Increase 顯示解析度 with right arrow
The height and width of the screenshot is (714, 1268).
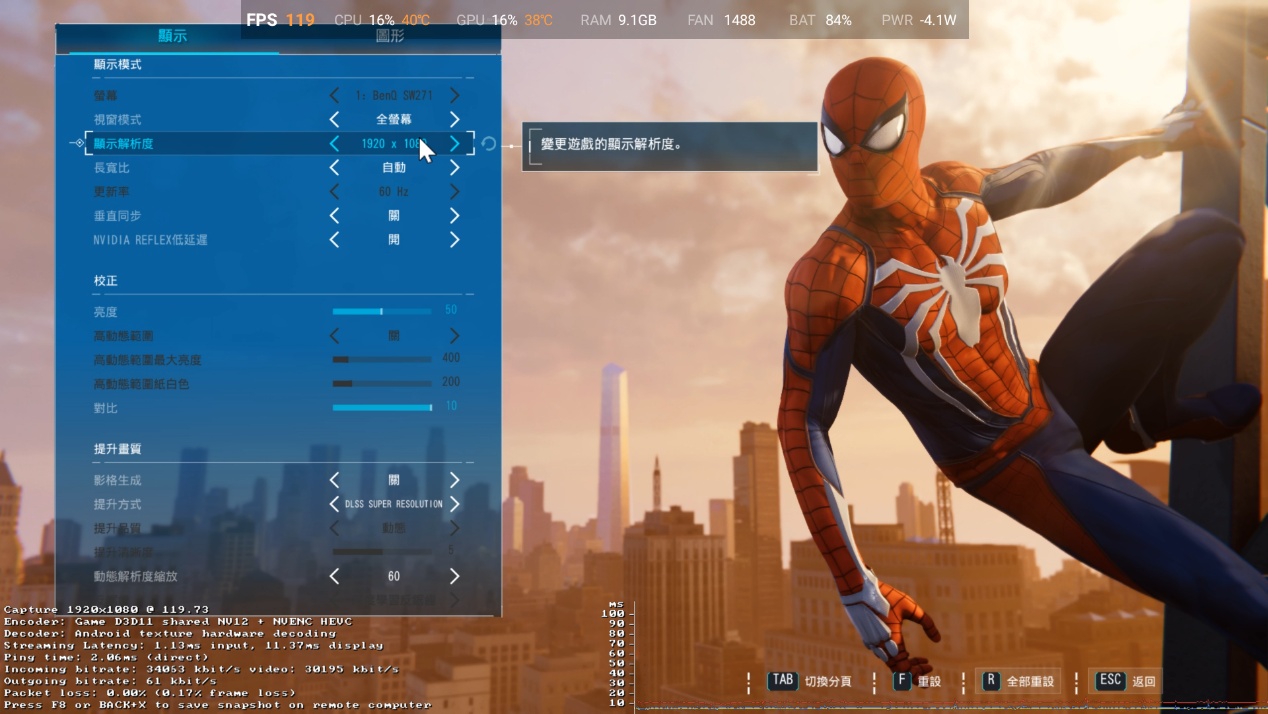pyautogui.click(x=454, y=144)
